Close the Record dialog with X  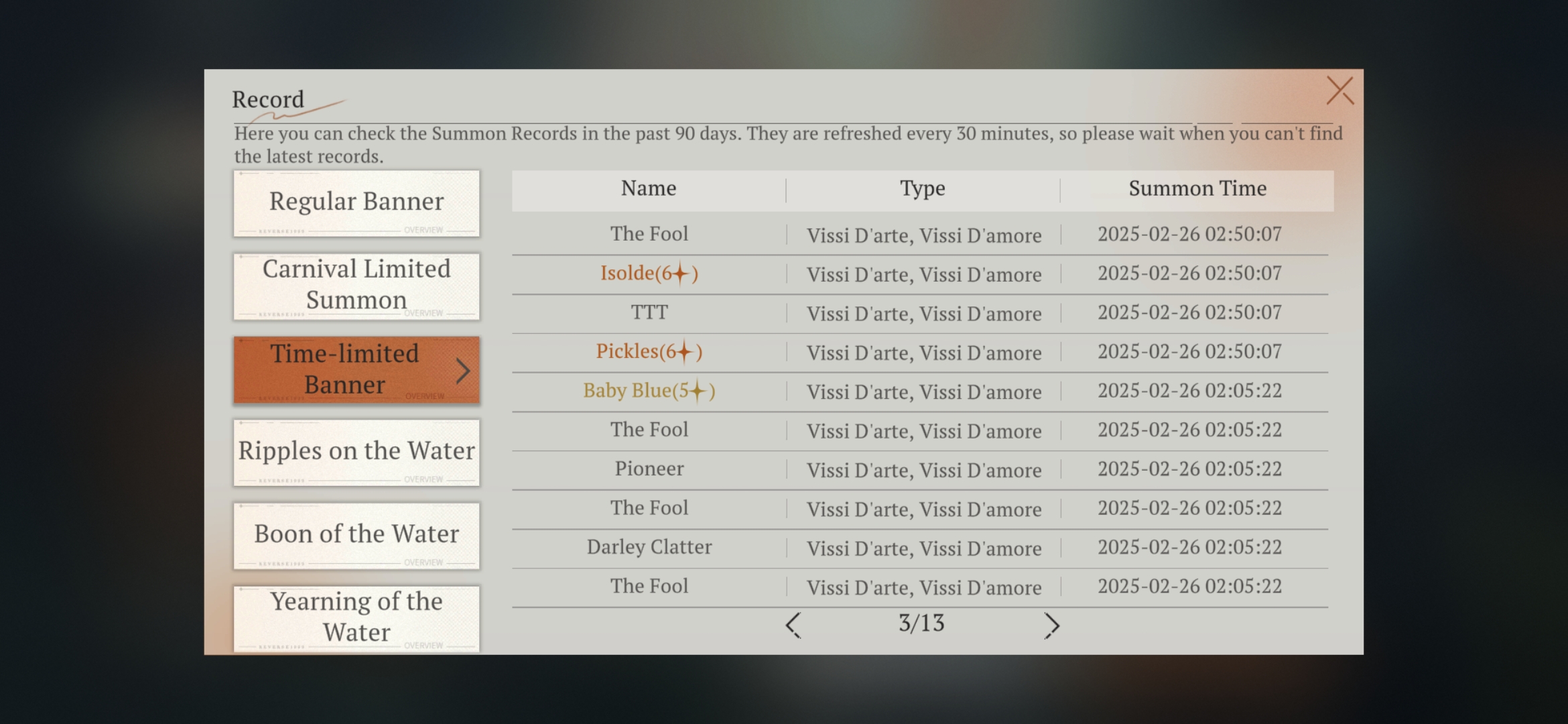point(1340,90)
